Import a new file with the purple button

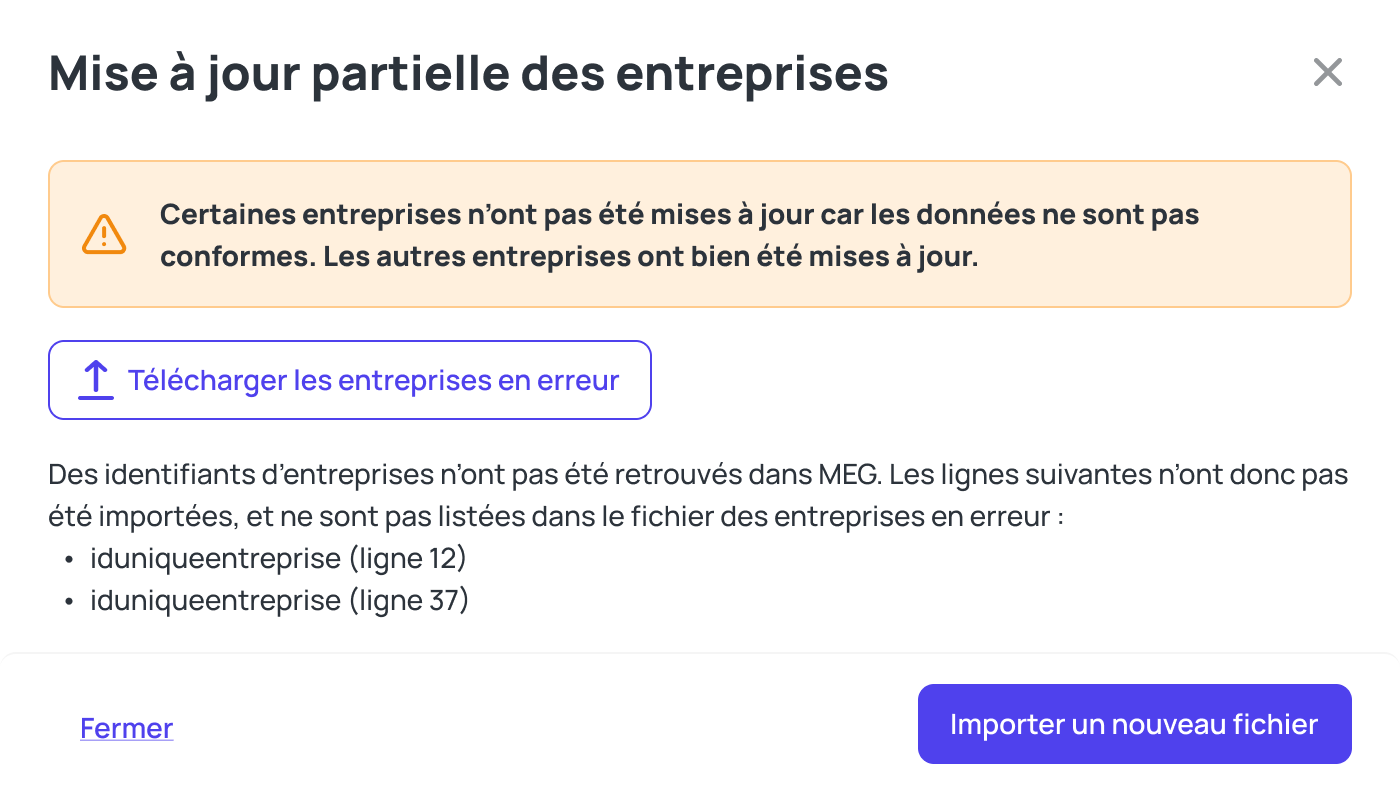click(x=1134, y=724)
